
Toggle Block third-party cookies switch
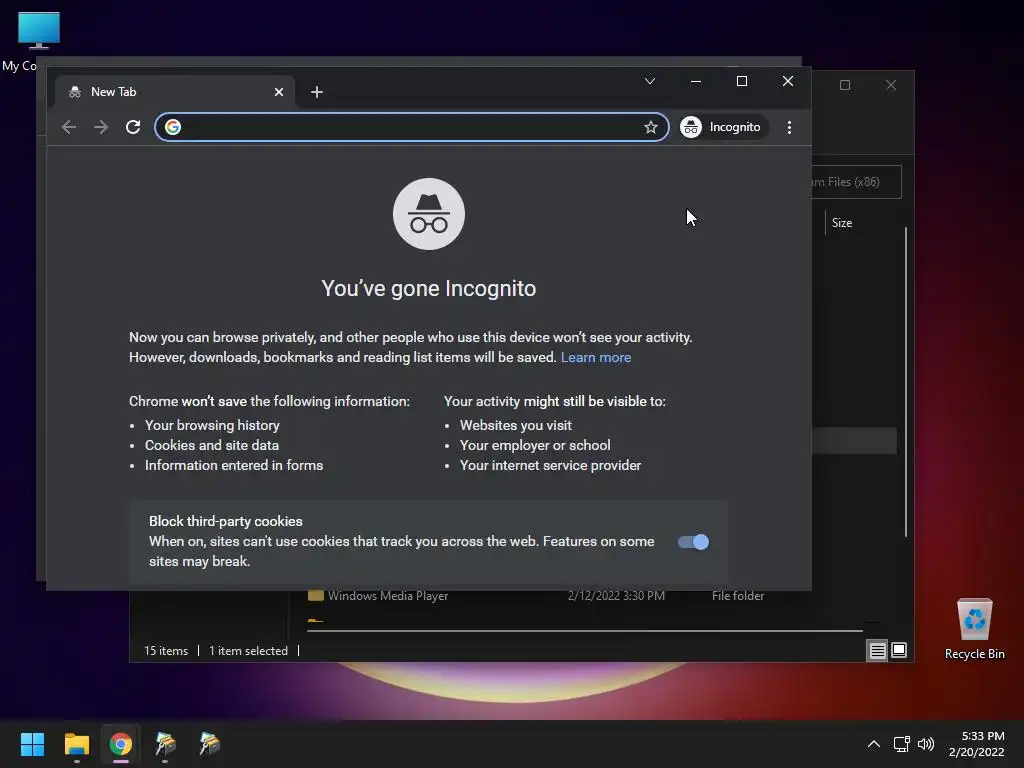click(693, 542)
